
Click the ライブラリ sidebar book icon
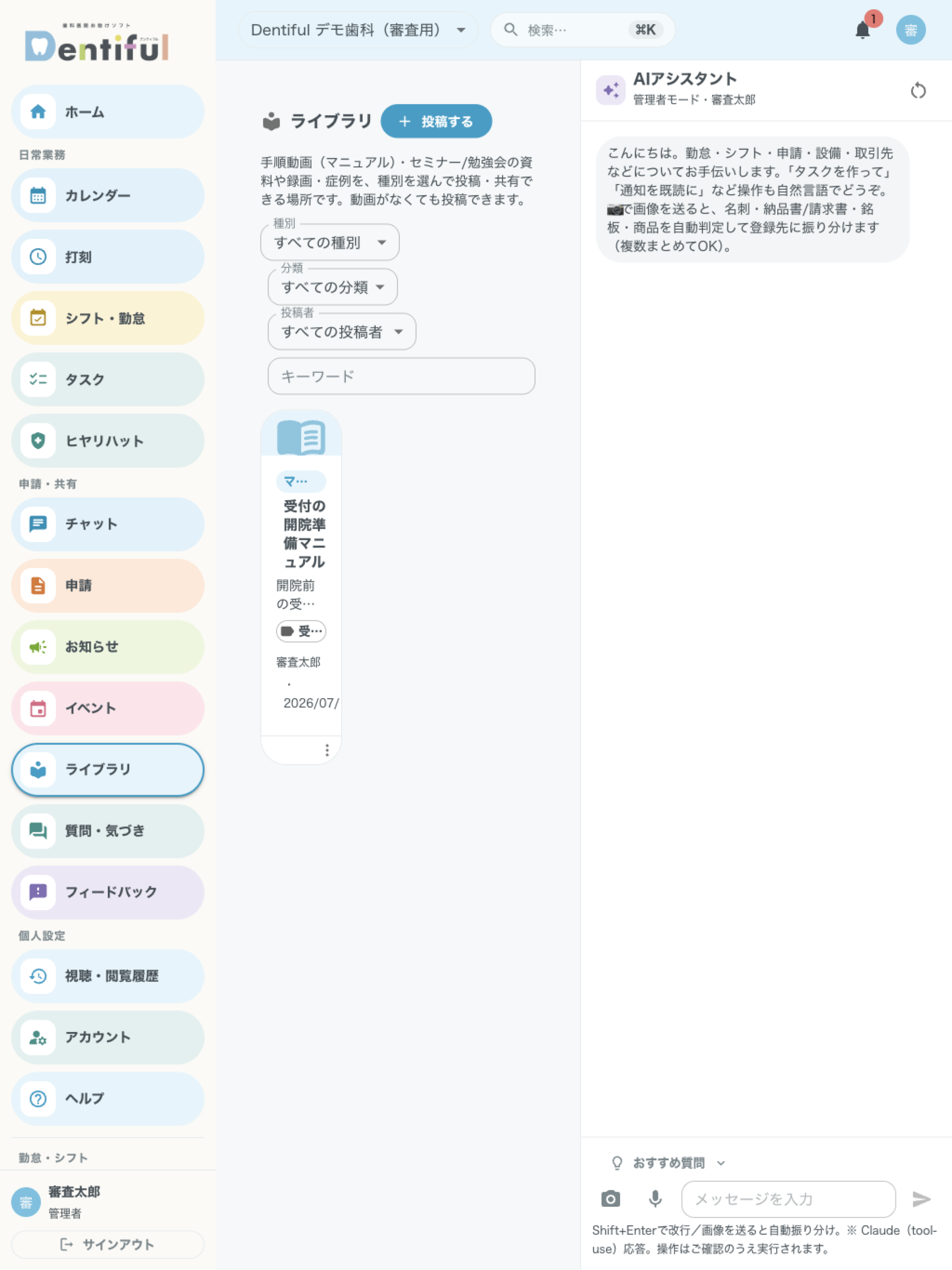click(38, 770)
